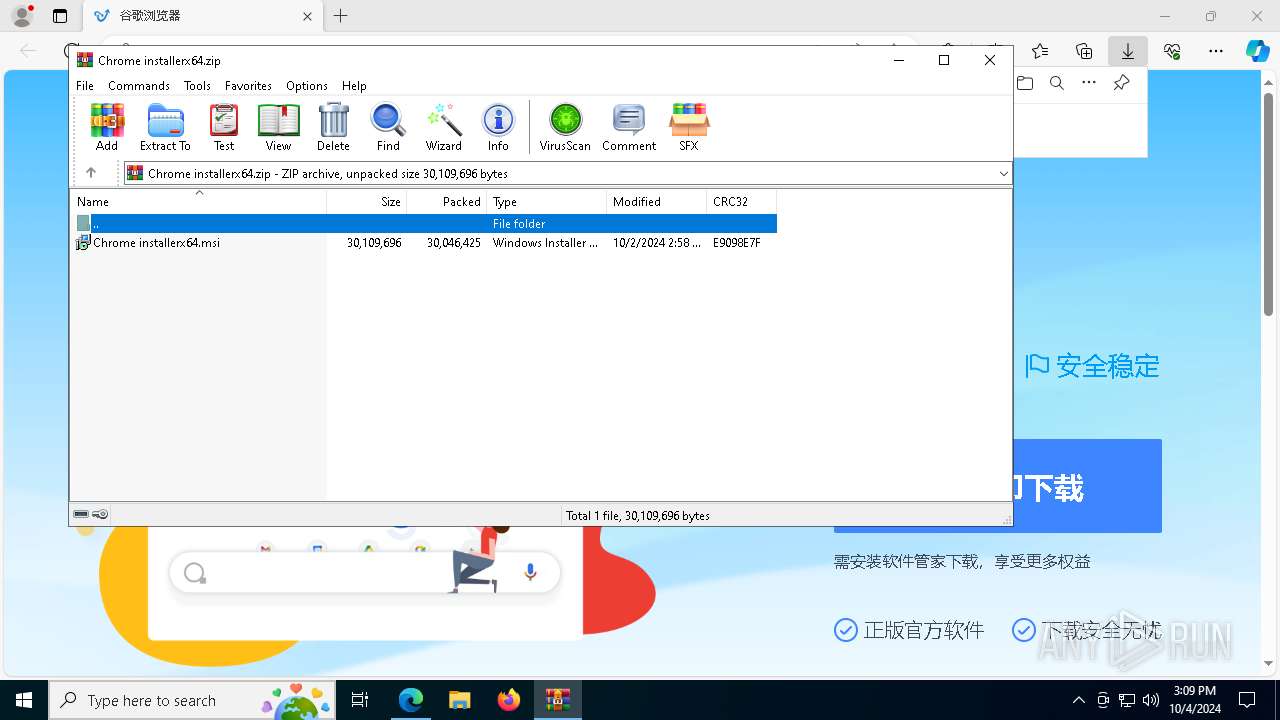Click the volume speaker tray icon
Screen dimensions: 1280x720
(1151, 700)
